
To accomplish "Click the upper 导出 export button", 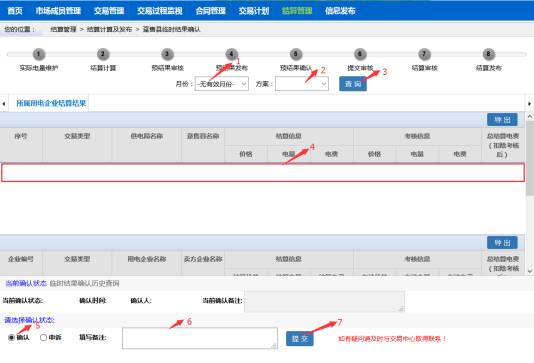I will click(x=502, y=120).
